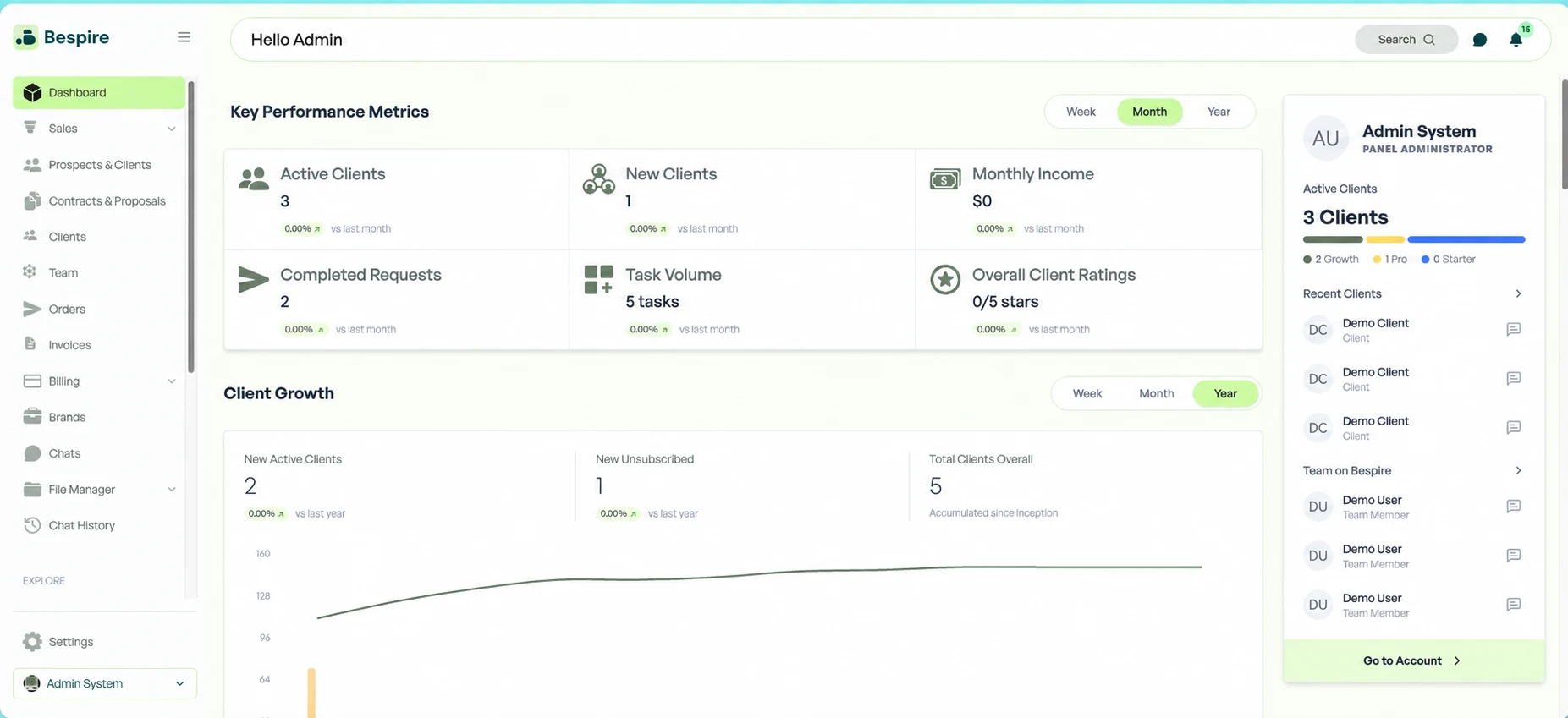1568x718 pixels.
Task: Select Year in Key Performance Metrics
Action: (1219, 112)
